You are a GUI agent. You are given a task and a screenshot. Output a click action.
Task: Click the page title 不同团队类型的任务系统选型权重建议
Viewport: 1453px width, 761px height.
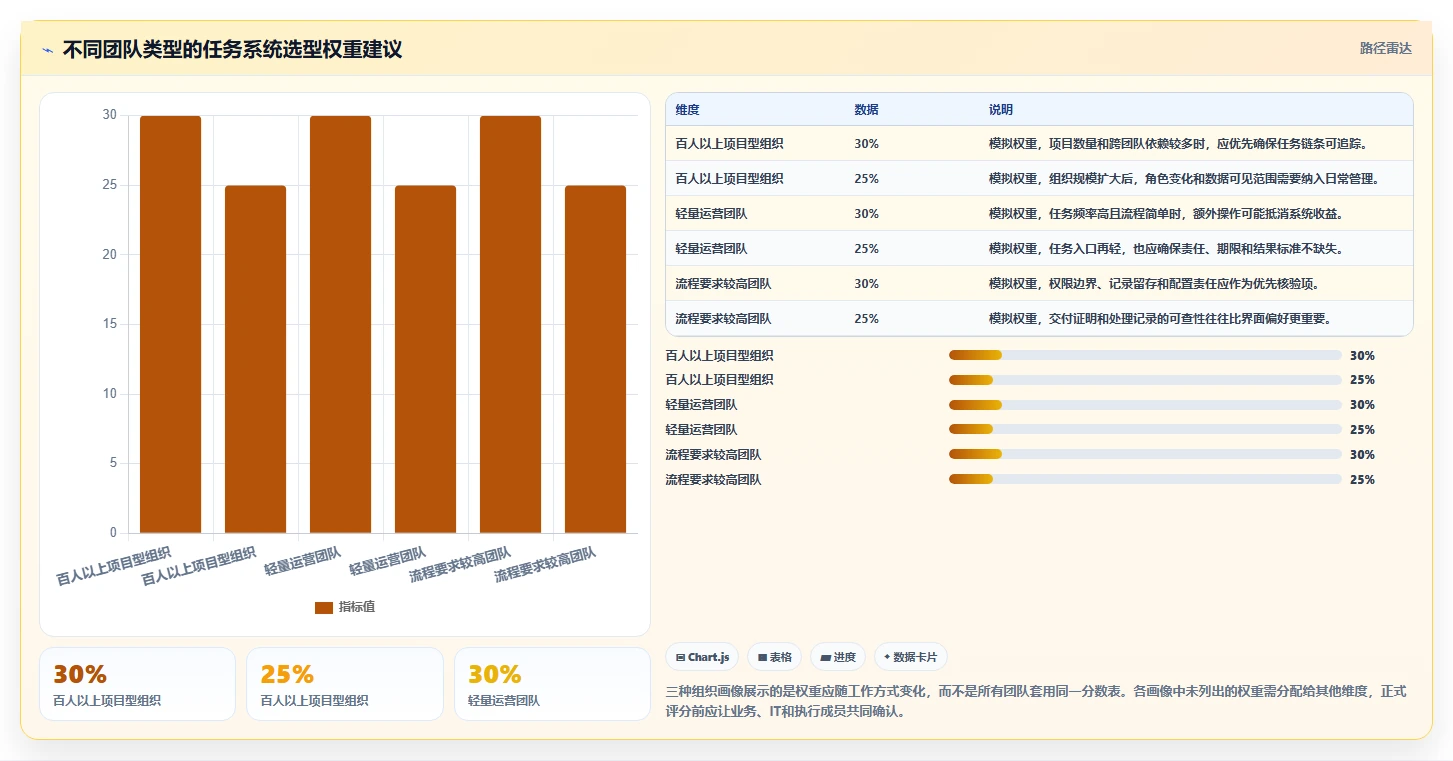(x=232, y=50)
